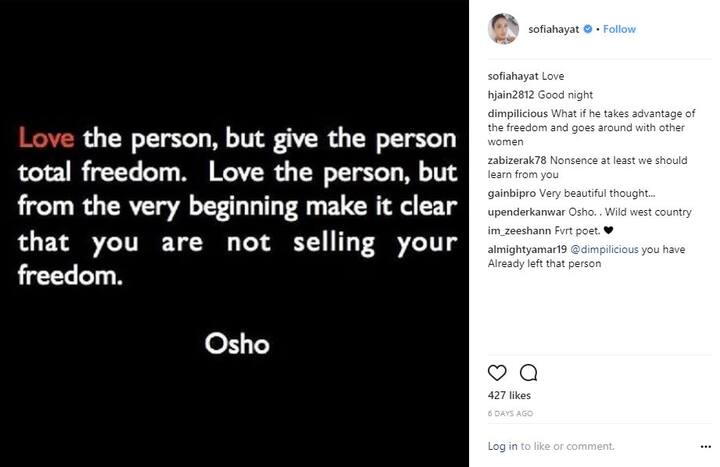Viewport: 720px width, 467px height.
Task: Open sofiahayat's profile picture
Action: [x=503, y=29]
